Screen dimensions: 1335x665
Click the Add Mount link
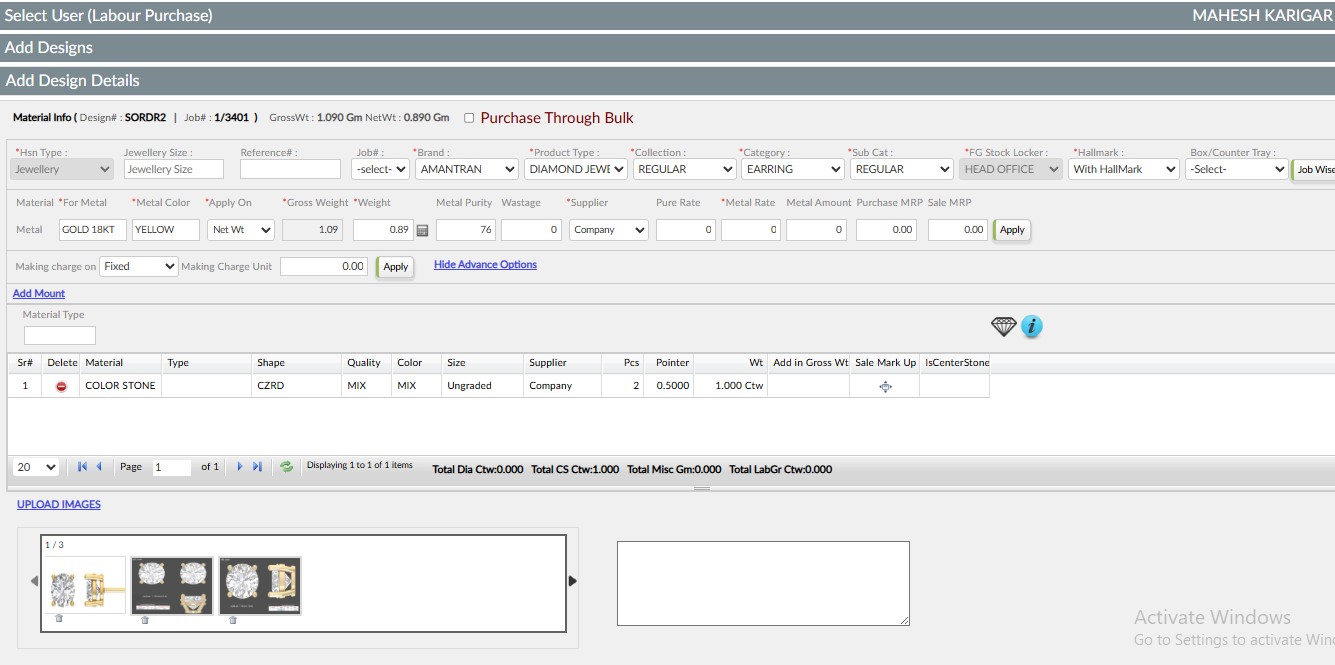pyautogui.click(x=39, y=294)
